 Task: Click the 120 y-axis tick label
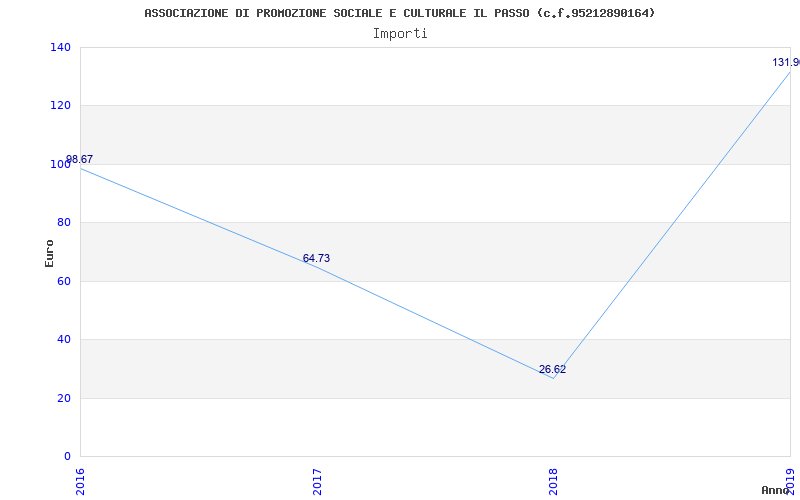click(60, 106)
